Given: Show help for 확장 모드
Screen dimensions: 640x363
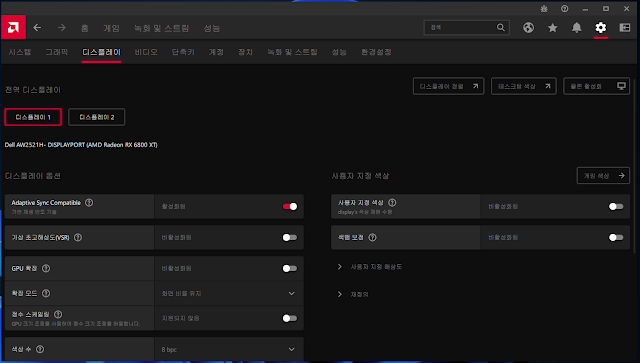Looking at the screenshot, I should (x=46, y=293).
